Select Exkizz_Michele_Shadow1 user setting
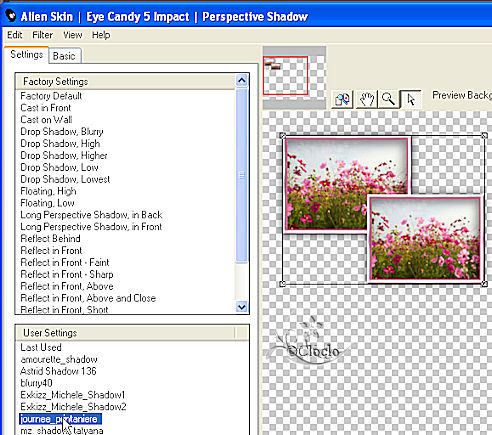This screenshot has height=435, width=492. [x=73, y=395]
